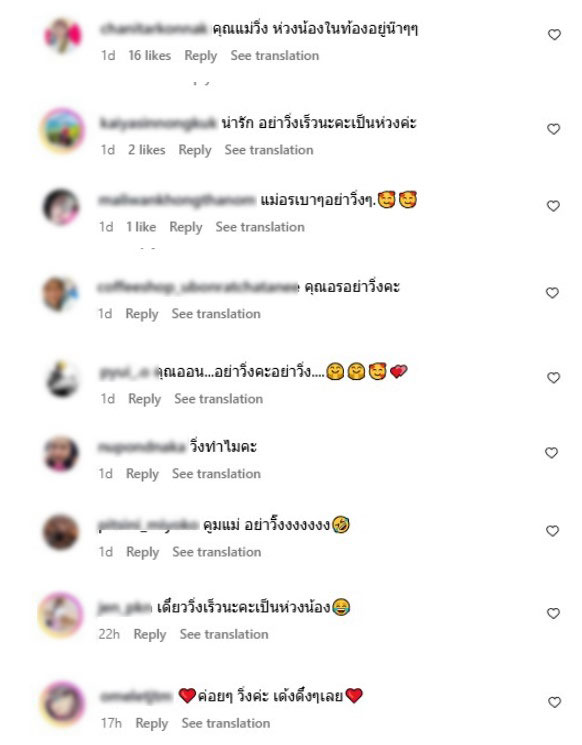
Task: See translation of the 'วิ่งทำไมคะ' comment
Action: pos(216,474)
